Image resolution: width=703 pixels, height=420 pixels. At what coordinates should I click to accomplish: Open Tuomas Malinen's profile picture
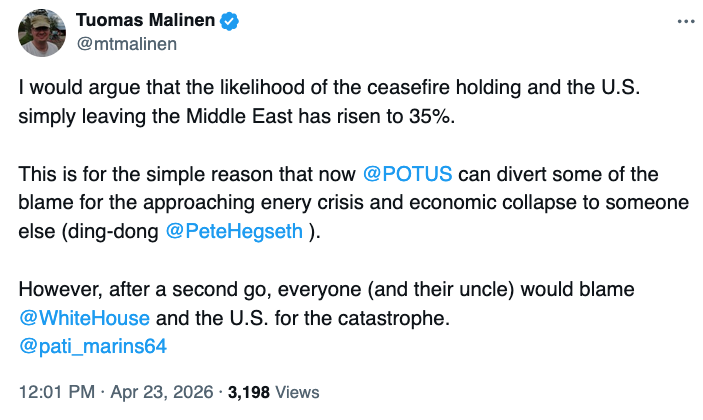43,33
